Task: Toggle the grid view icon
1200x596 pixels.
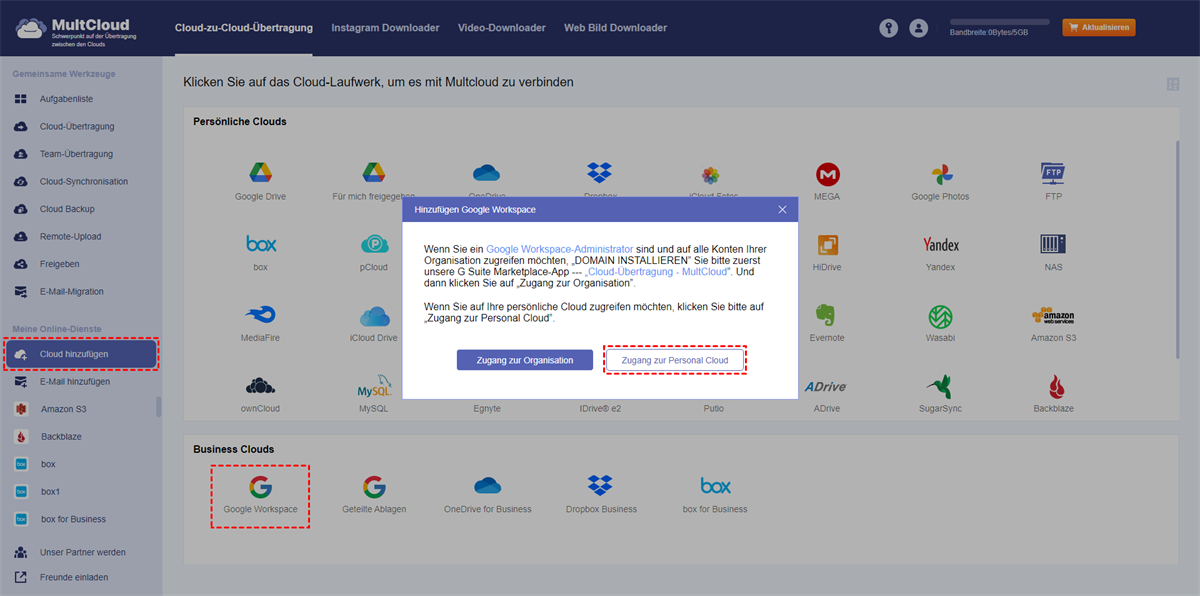Action: (1172, 84)
